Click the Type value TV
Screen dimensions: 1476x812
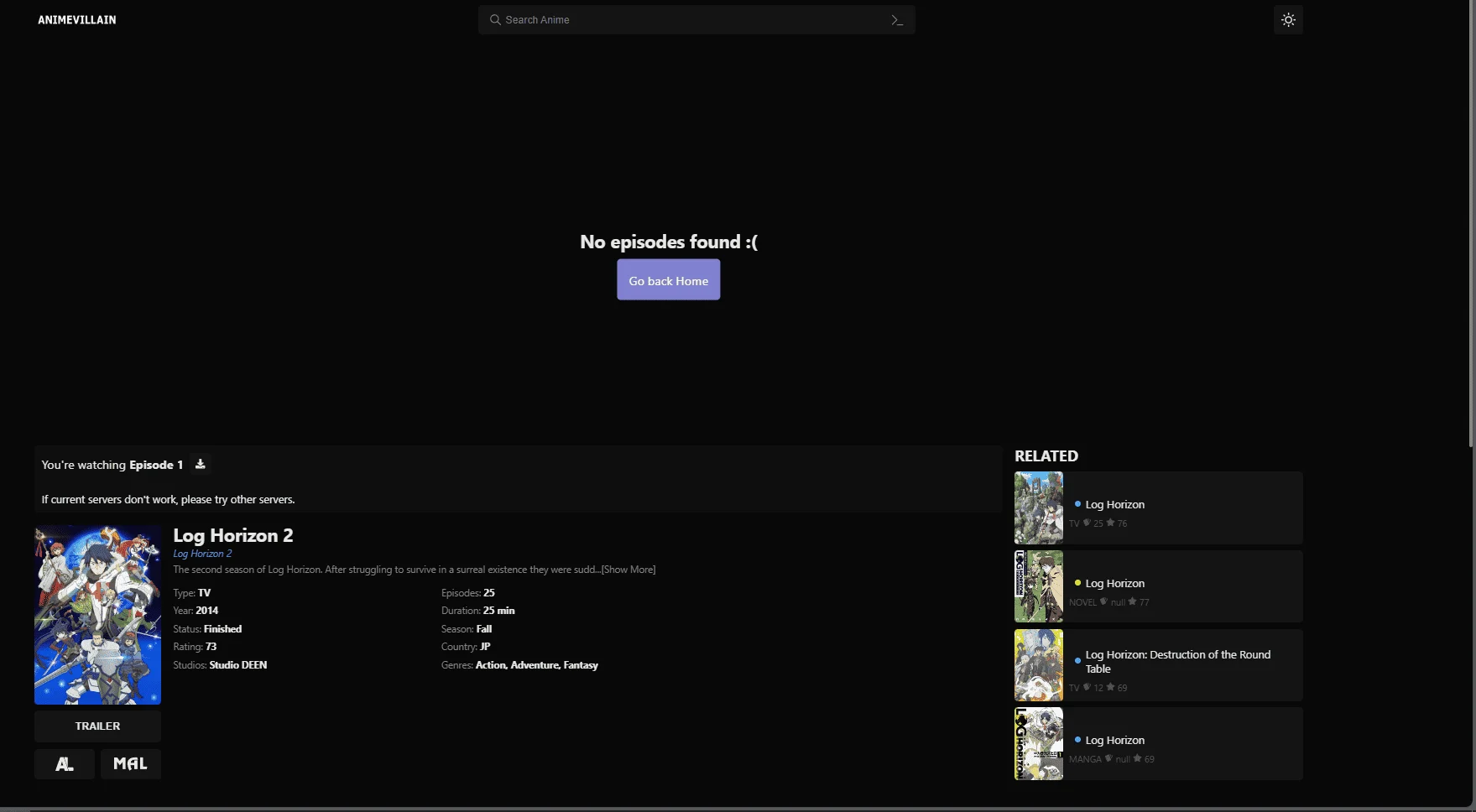point(205,593)
